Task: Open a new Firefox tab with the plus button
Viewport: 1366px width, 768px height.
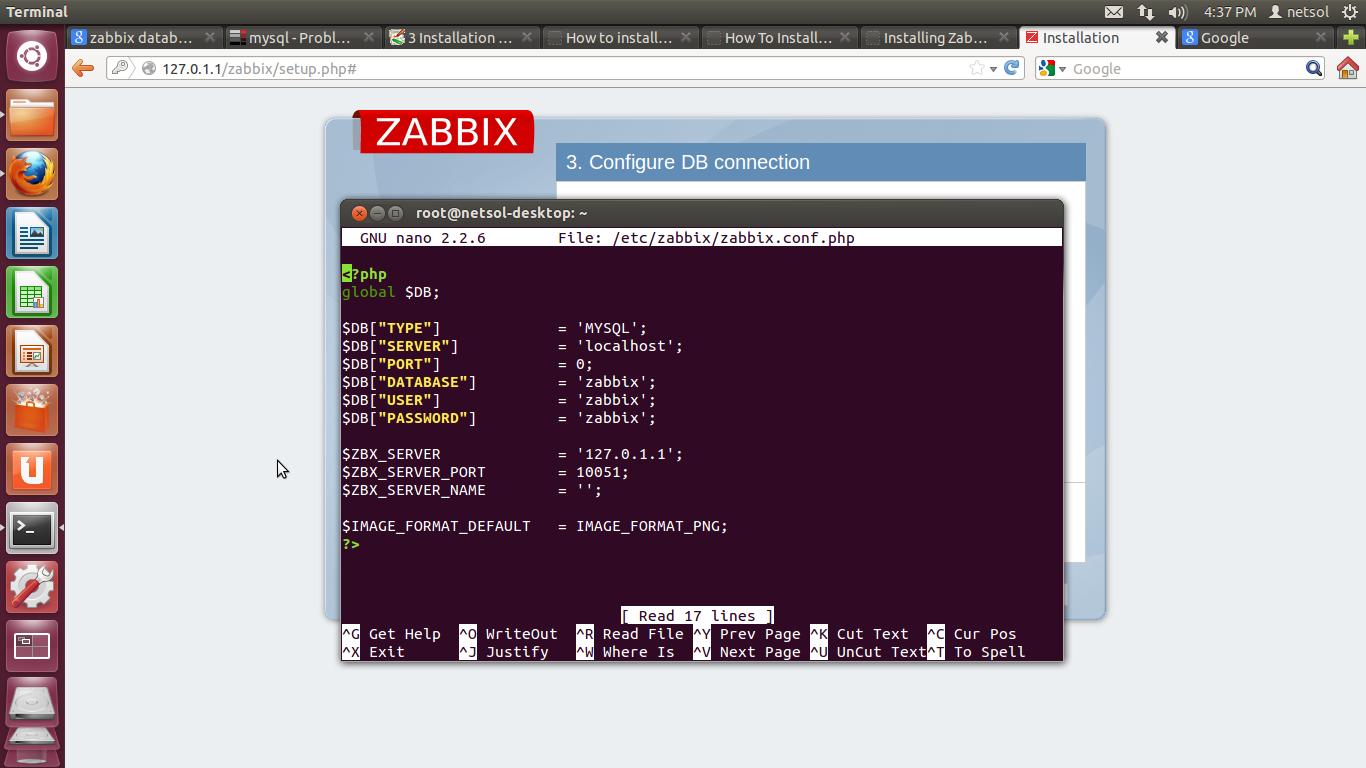Action: tap(1349, 37)
